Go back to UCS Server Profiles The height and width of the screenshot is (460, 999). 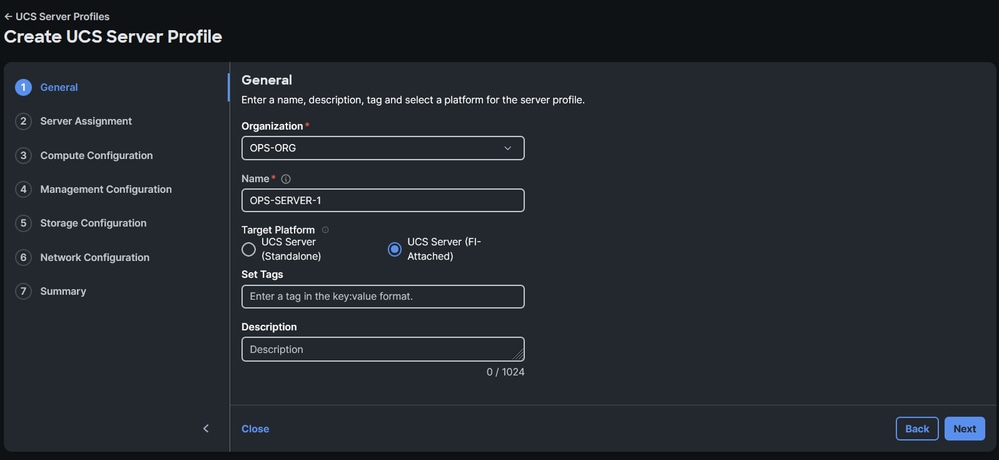(57, 17)
